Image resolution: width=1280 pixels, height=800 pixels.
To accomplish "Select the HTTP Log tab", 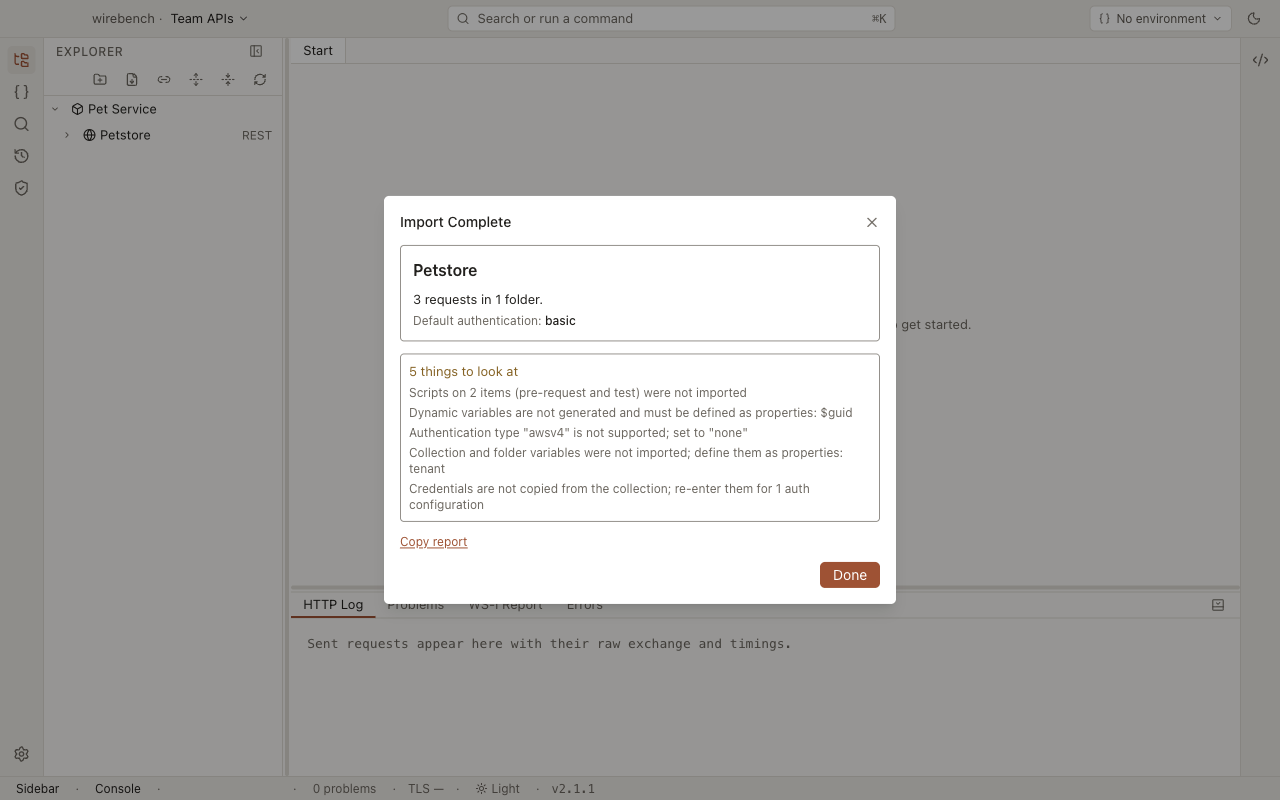I will pos(333,605).
